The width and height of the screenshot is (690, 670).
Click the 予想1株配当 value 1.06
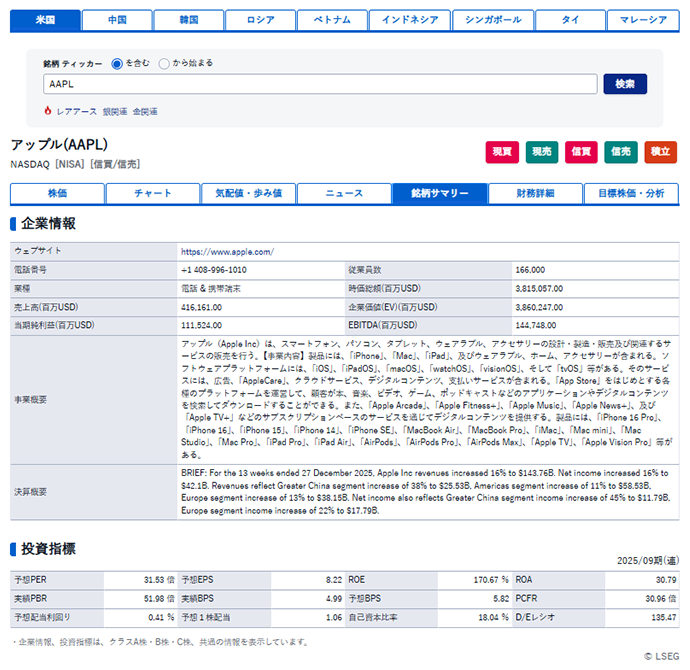pyautogui.click(x=334, y=618)
